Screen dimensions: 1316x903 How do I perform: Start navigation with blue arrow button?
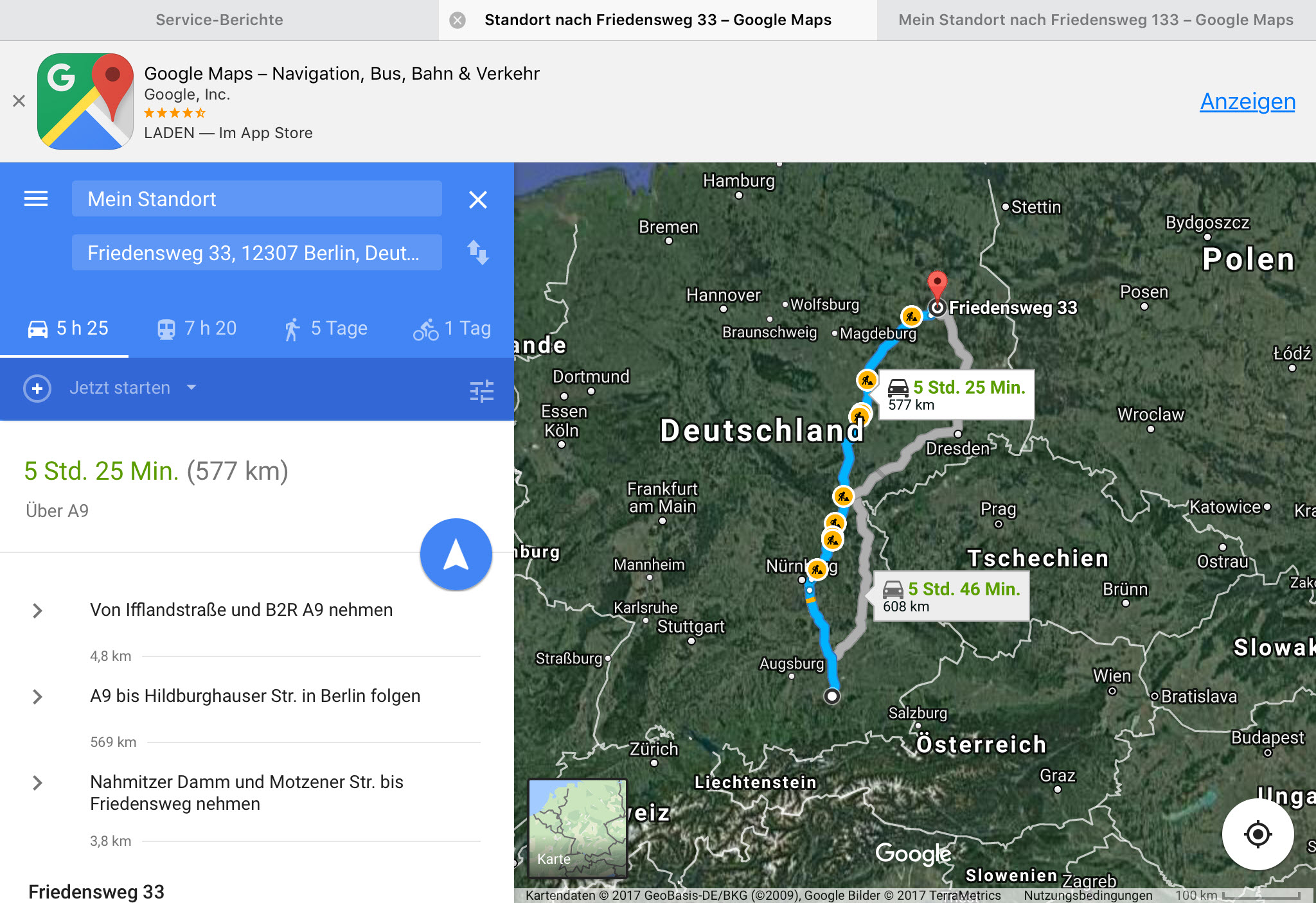click(x=456, y=554)
